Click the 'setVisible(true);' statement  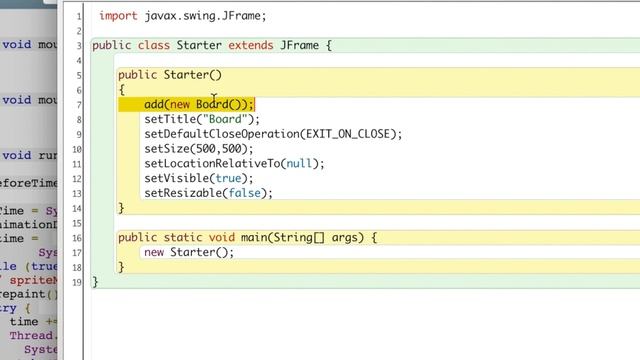[x=199, y=178]
